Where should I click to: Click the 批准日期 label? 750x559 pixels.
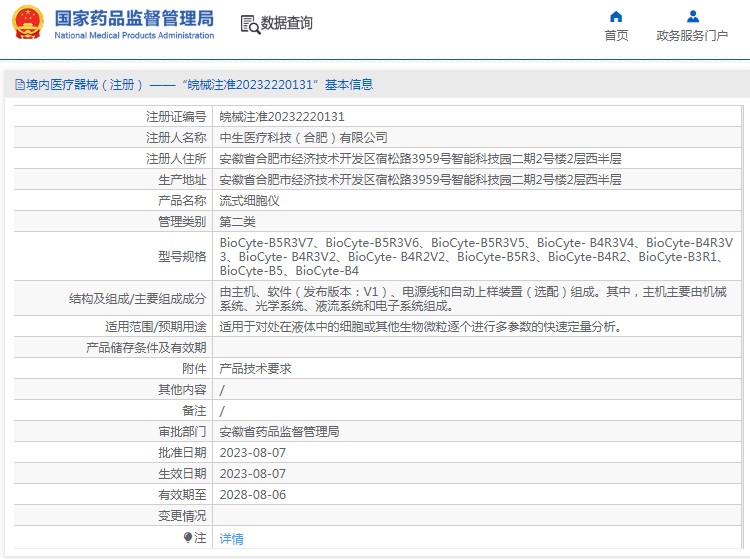[182, 453]
